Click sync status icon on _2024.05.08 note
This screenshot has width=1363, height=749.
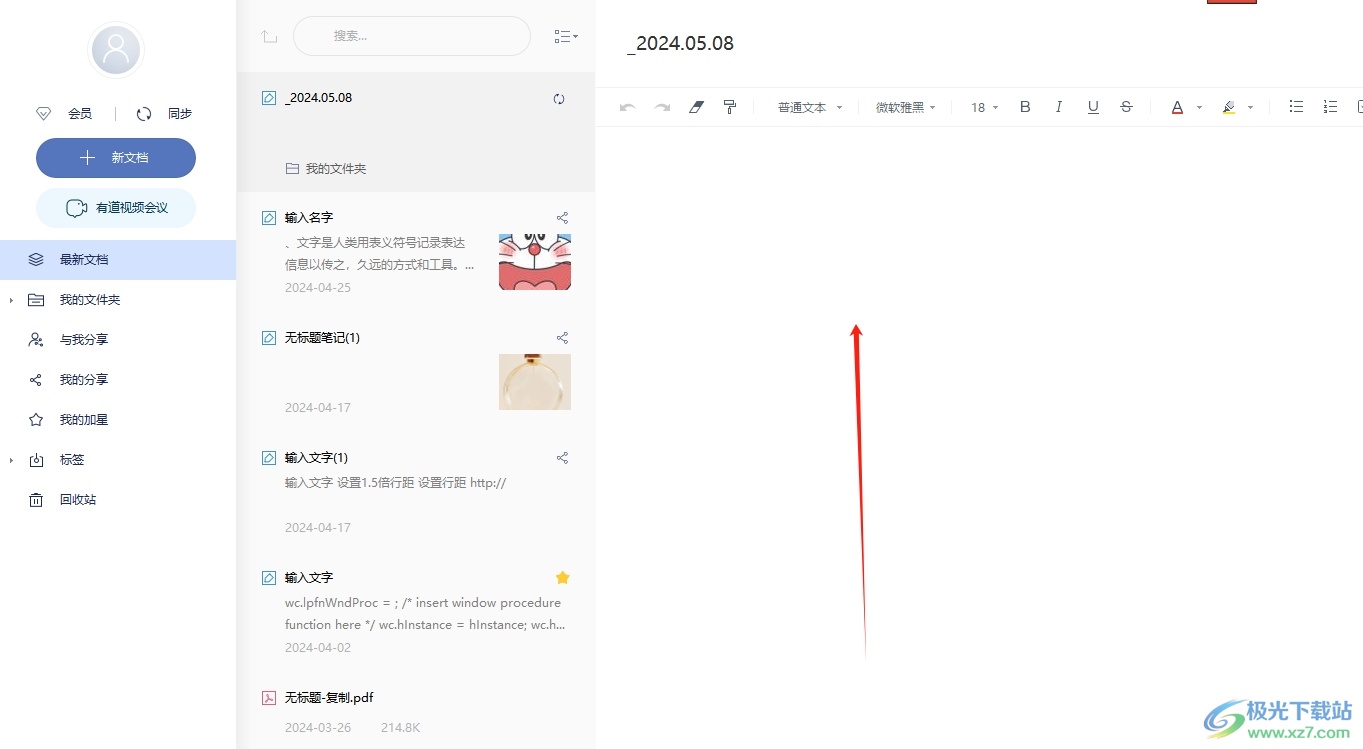559,98
